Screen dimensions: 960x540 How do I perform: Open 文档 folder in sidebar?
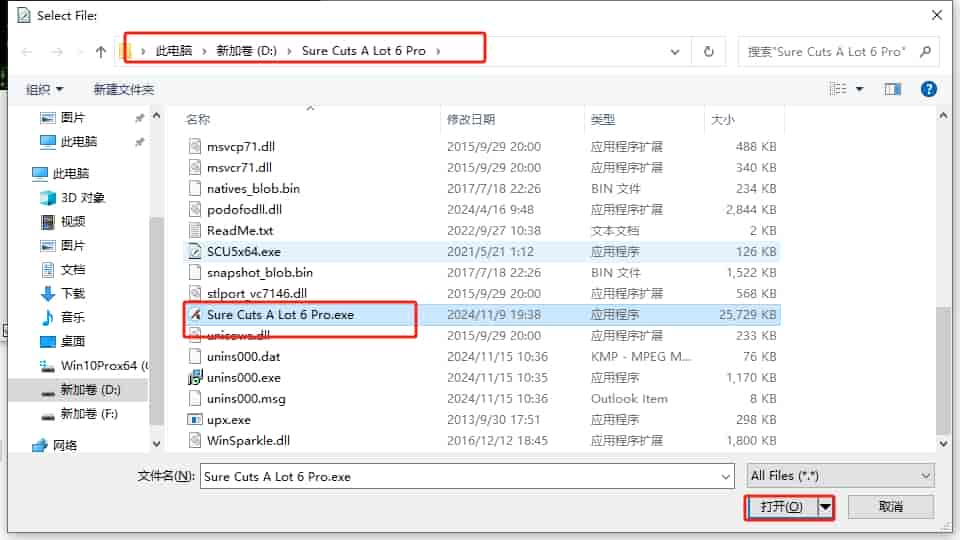coord(73,269)
